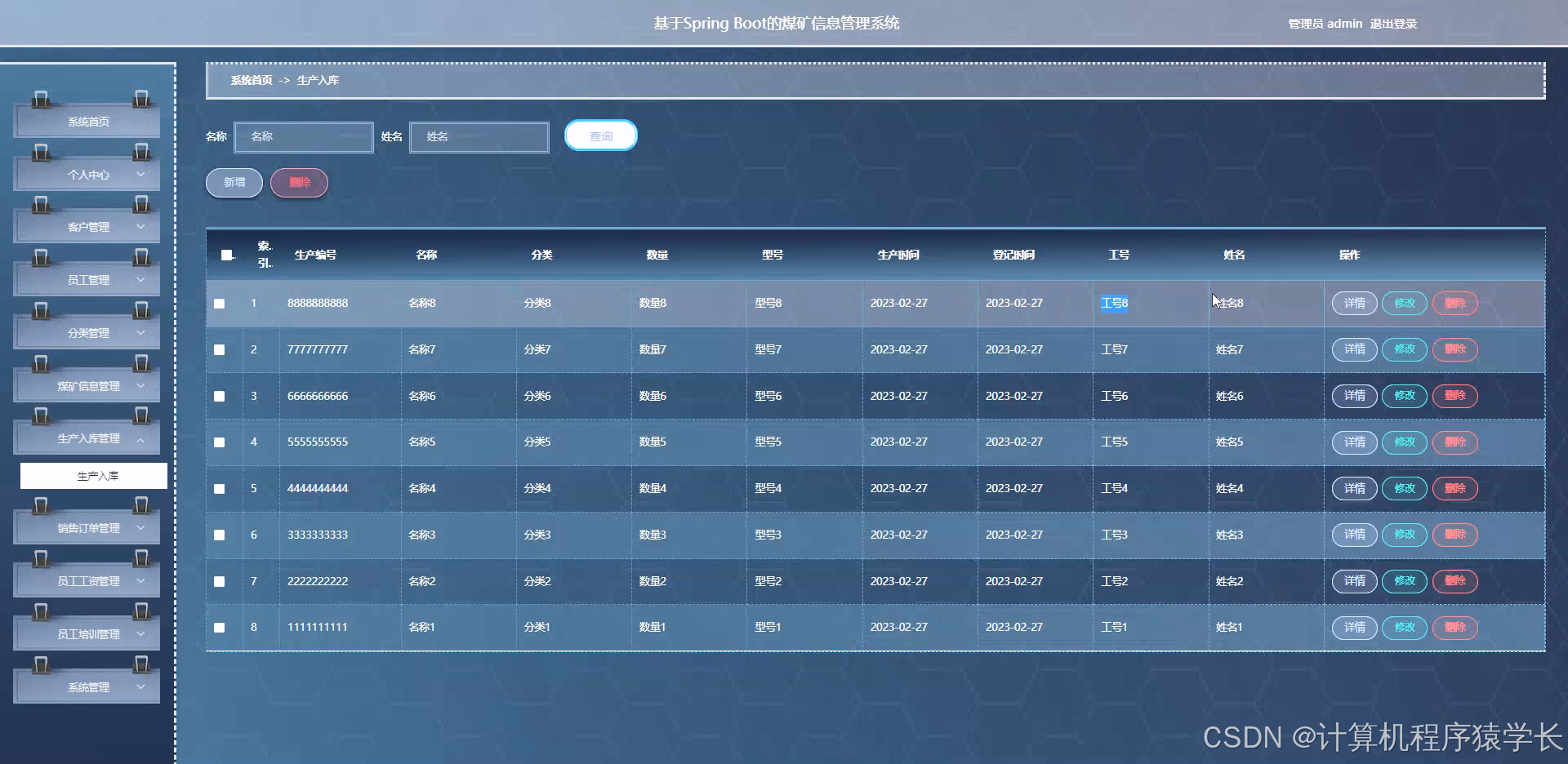This screenshot has width=1568, height=764.
Task: Expand the 客户管理 menu chevron
Action: [140, 227]
